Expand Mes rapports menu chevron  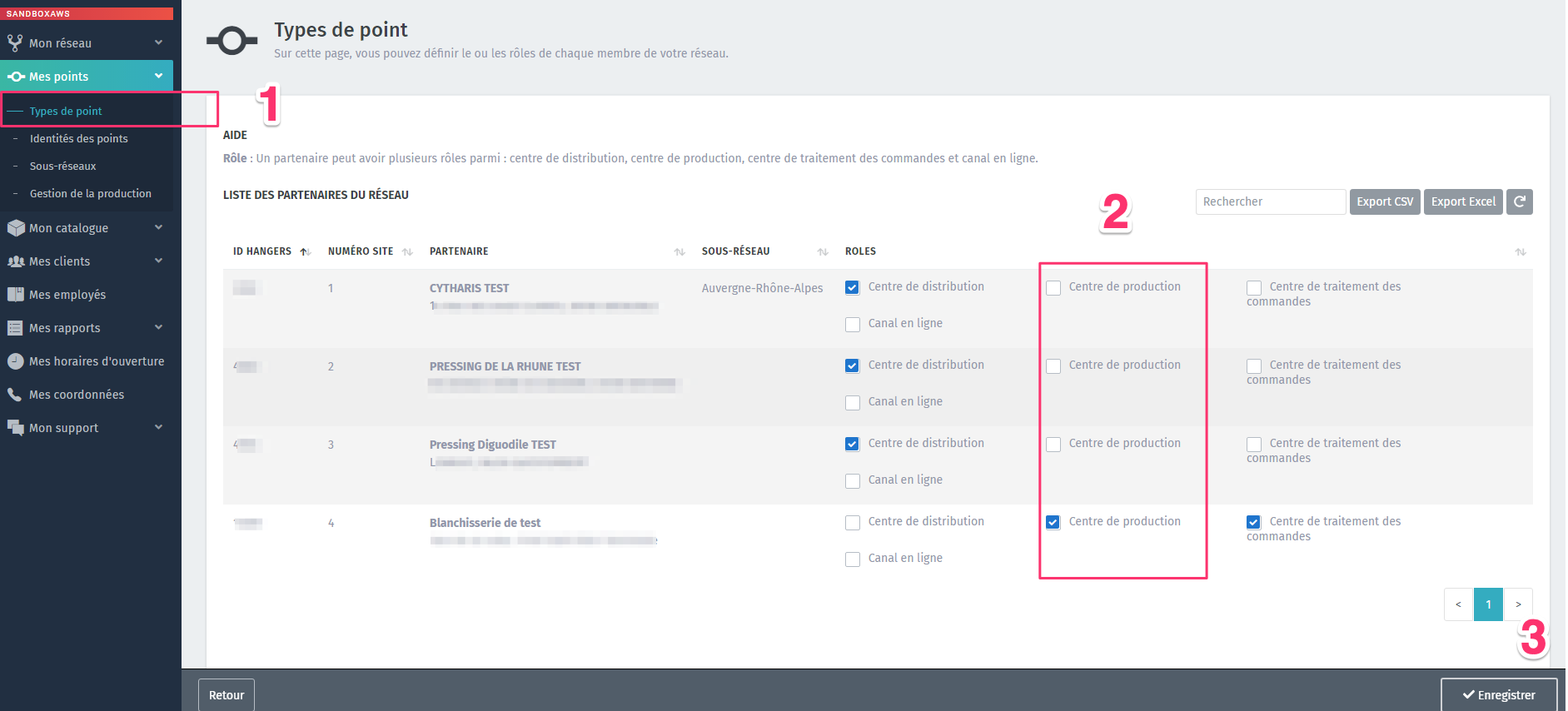pyautogui.click(x=159, y=327)
